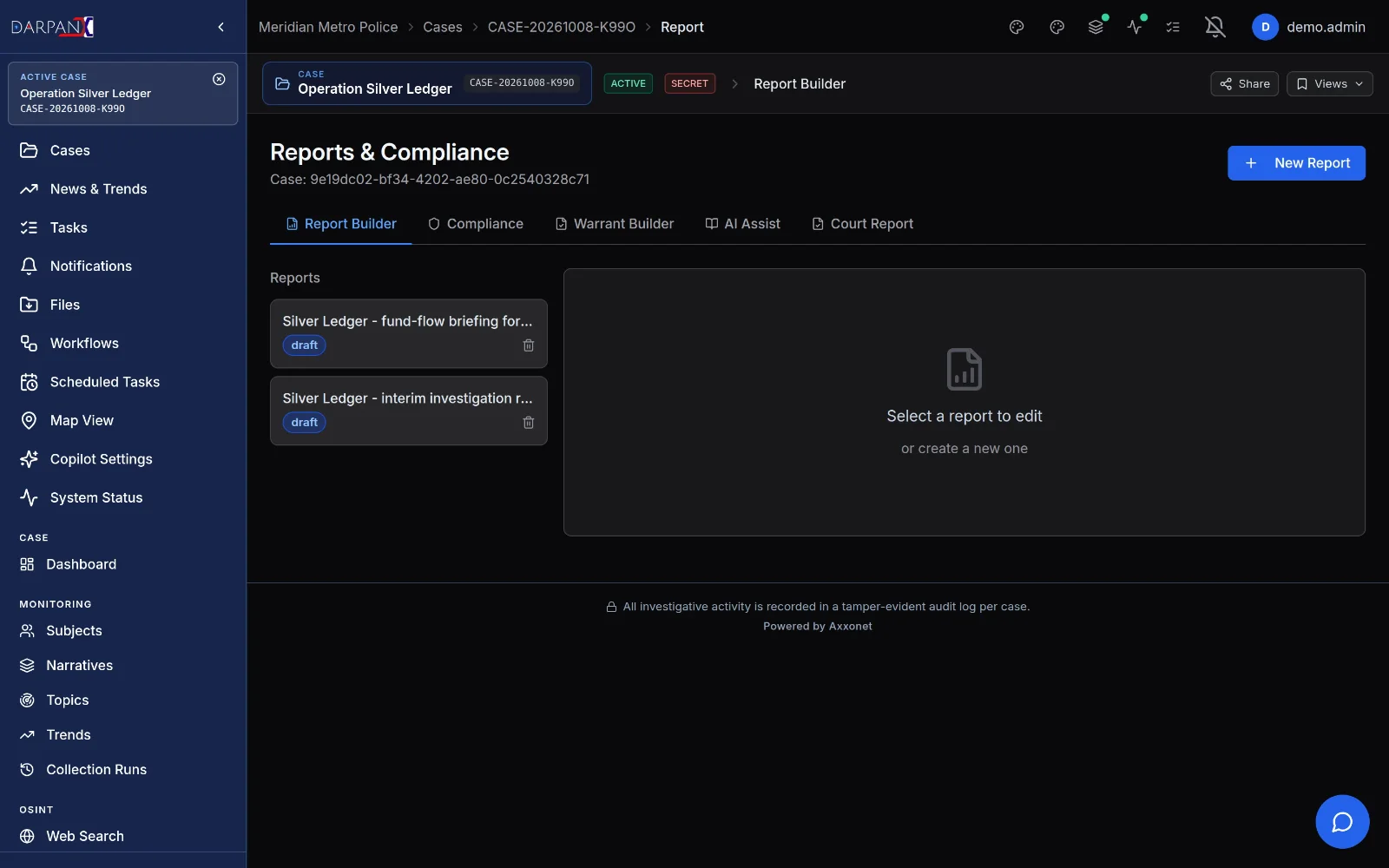Screen dimensions: 1389x868
Task: Open Silver Ledger interim investigation report
Action: [x=409, y=411]
